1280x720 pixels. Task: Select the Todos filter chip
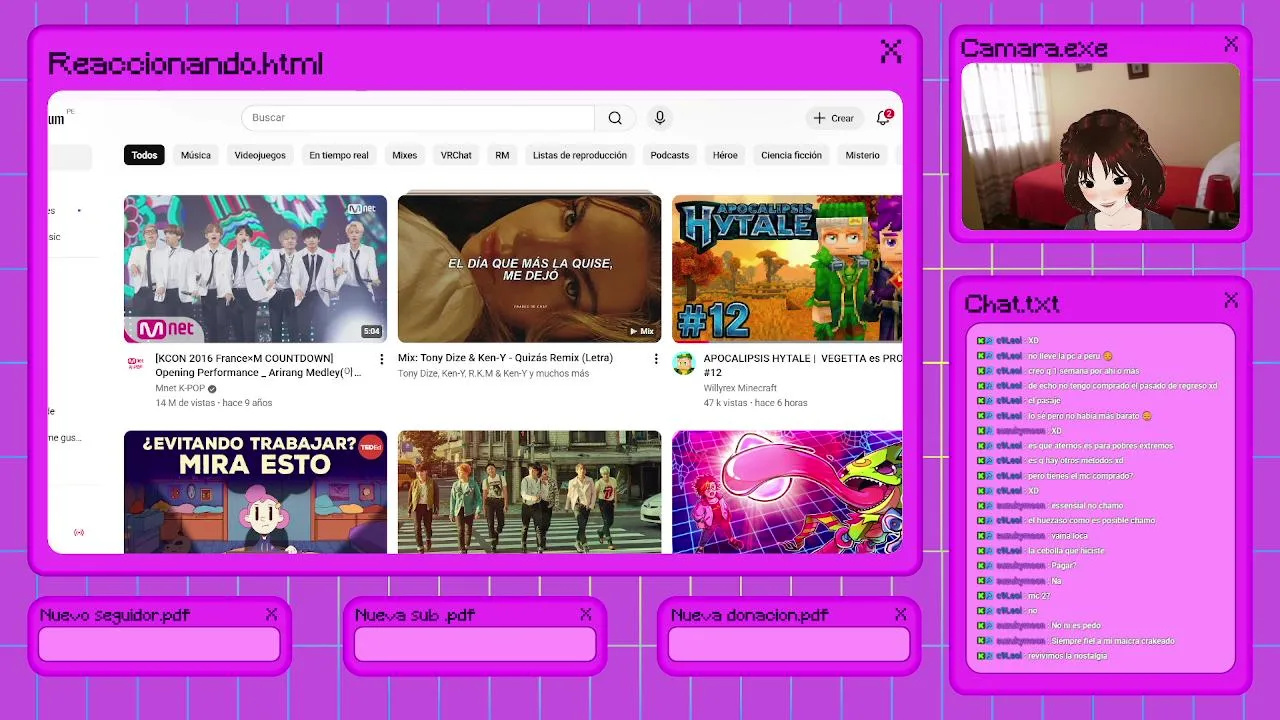(x=145, y=155)
